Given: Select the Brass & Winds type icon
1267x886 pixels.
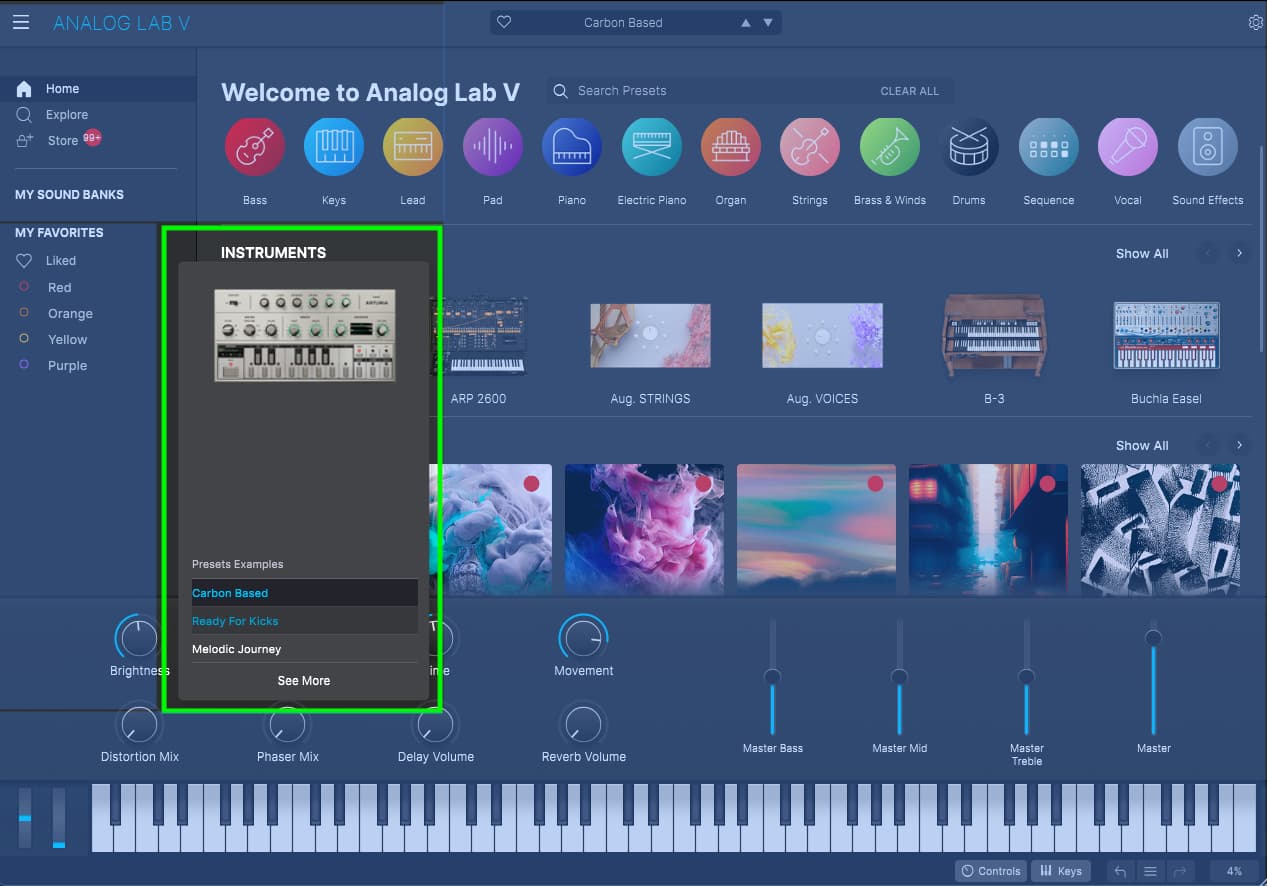Looking at the screenshot, I should coord(890,147).
